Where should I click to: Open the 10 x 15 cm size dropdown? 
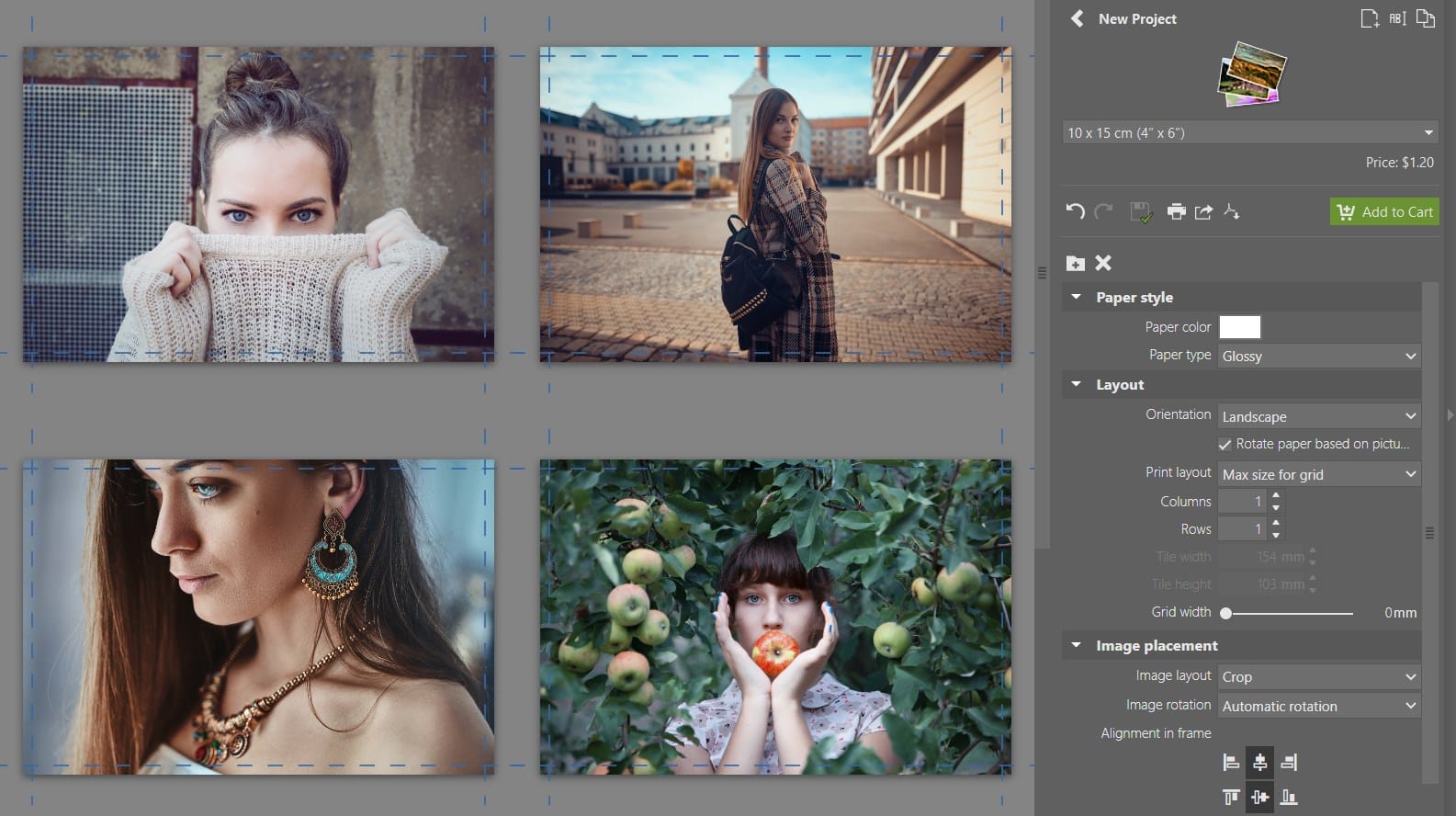point(1249,133)
